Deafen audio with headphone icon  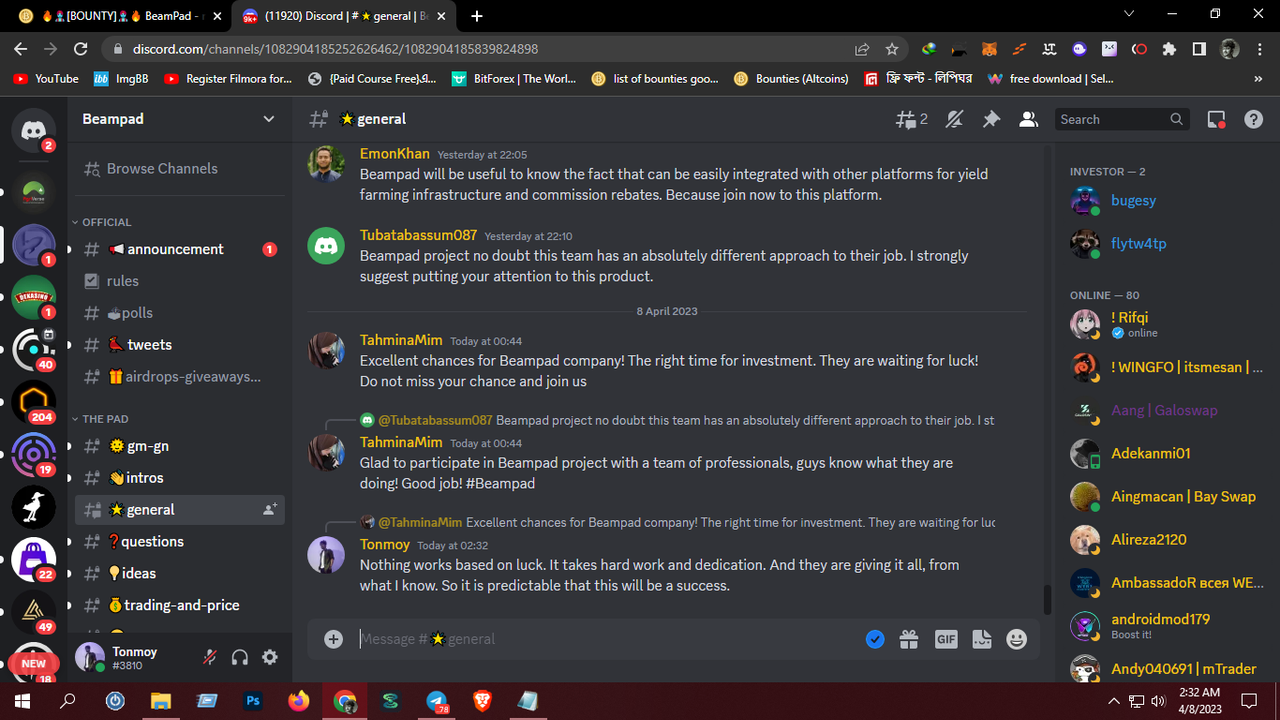(x=239, y=657)
